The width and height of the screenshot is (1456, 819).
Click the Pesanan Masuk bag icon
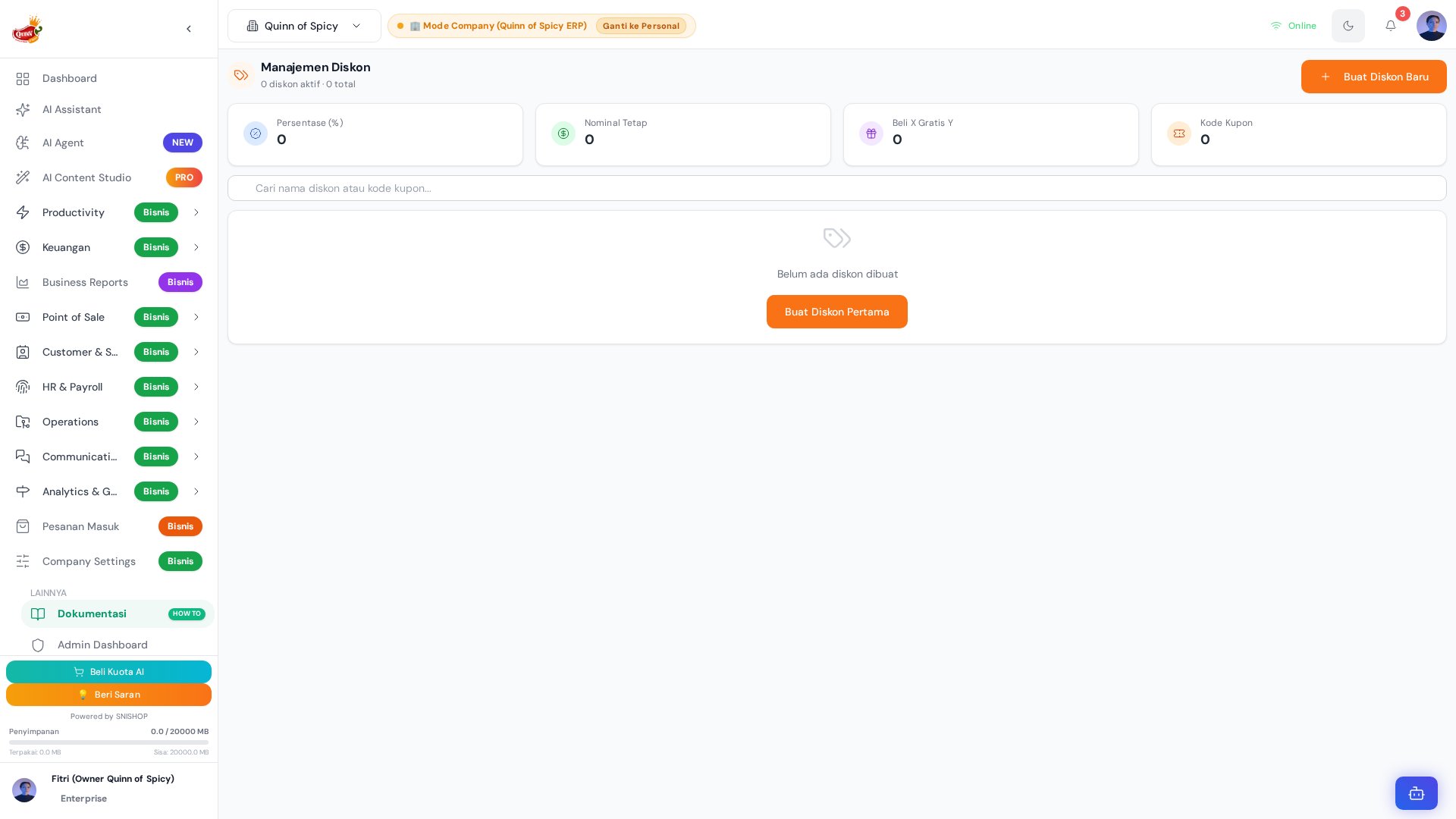23,526
